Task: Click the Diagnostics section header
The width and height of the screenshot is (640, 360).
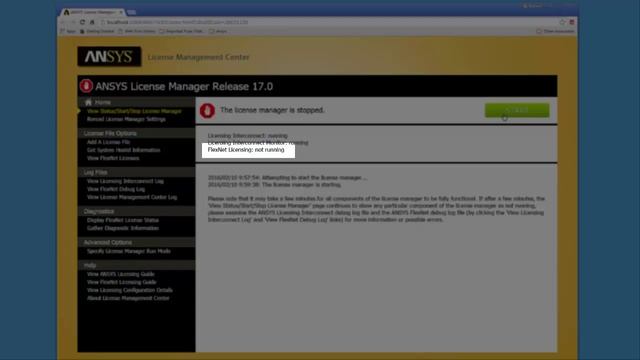Action: tap(99, 211)
